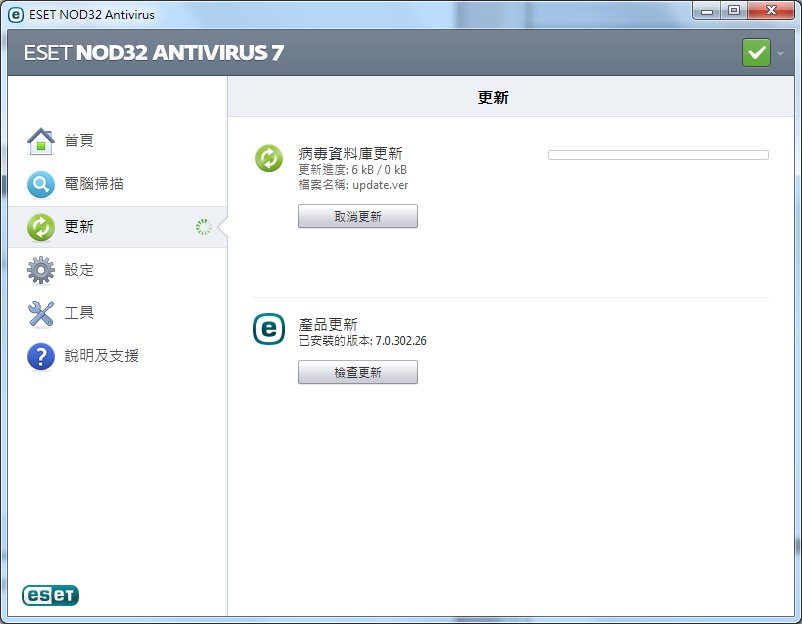Expand dropdown arrow beside status checkmark

780,53
